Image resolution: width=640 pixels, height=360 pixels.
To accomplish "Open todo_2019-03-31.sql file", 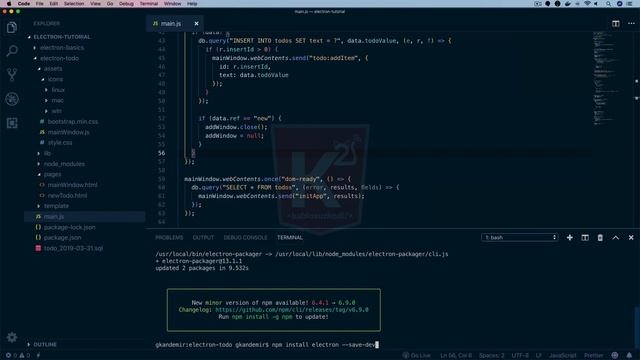I will click(73, 248).
